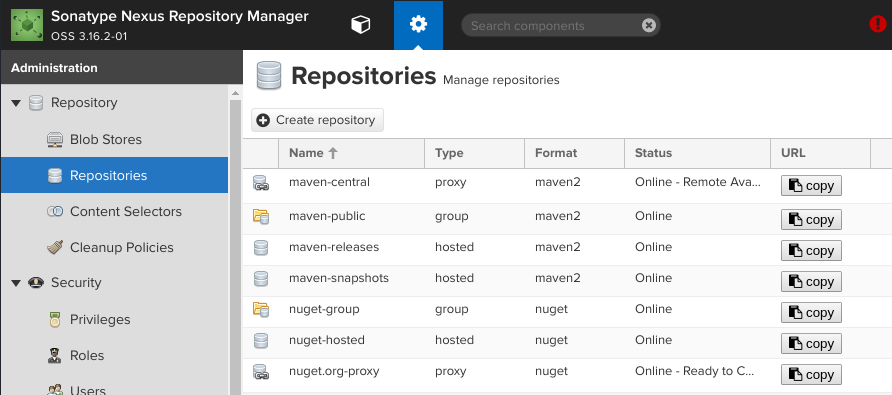Image resolution: width=892 pixels, height=395 pixels.
Task: Click the Blob Stores icon
Action: (55, 139)
